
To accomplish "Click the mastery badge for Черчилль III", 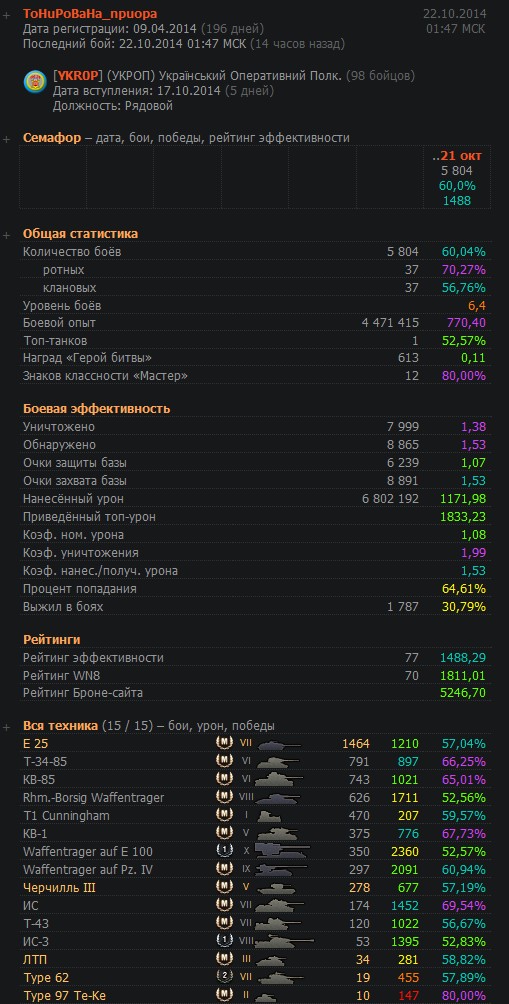I will (x=224, y=887).
